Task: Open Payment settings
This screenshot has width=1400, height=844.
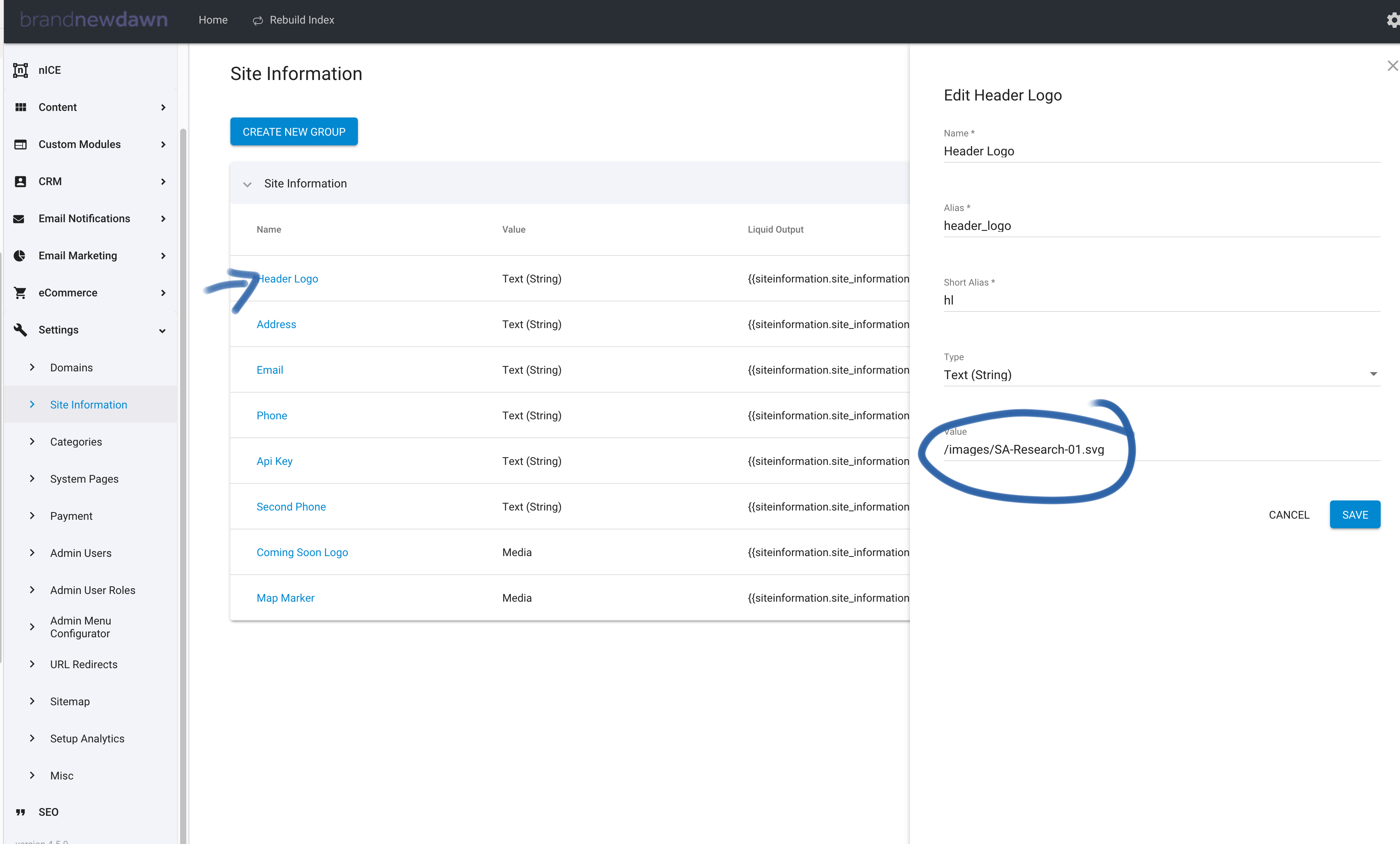Action: 71,516
